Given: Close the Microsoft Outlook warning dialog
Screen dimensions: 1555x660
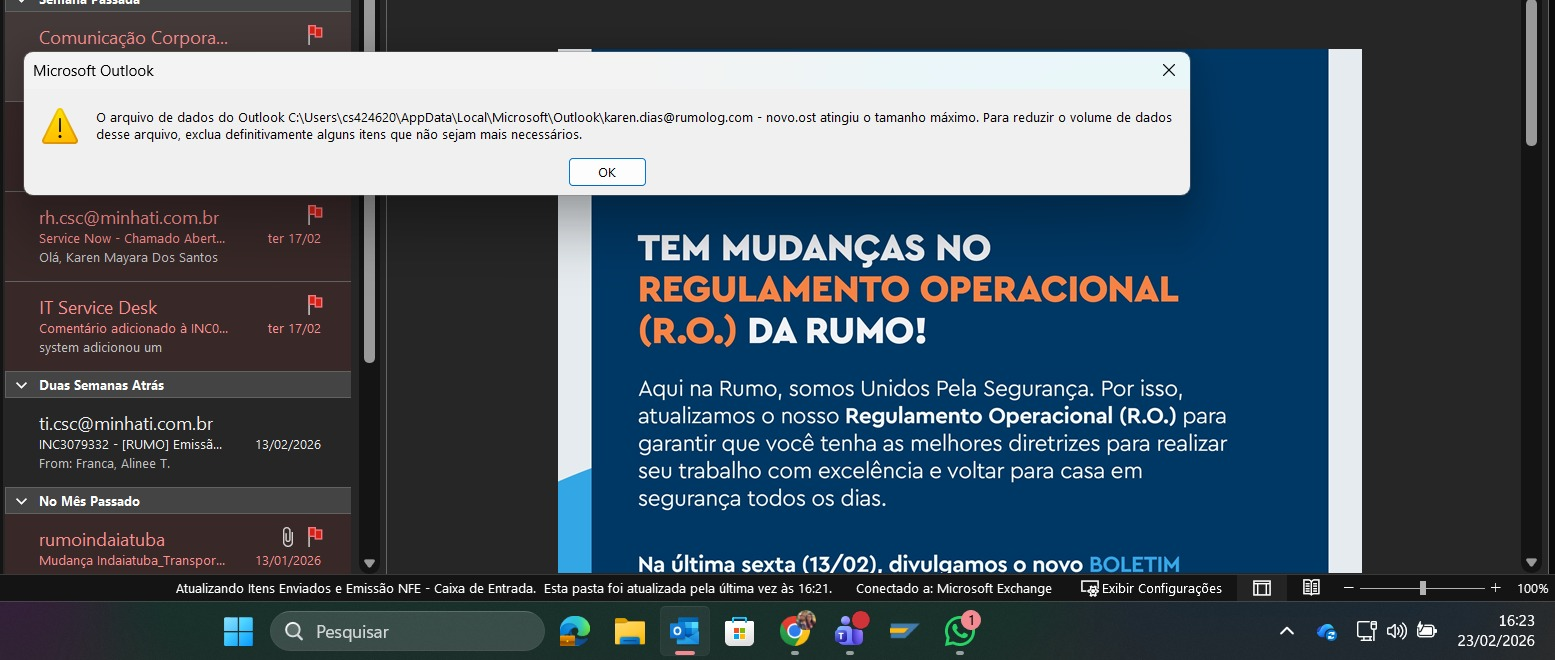Looking at the screenshot, I should click(1168, 70).
